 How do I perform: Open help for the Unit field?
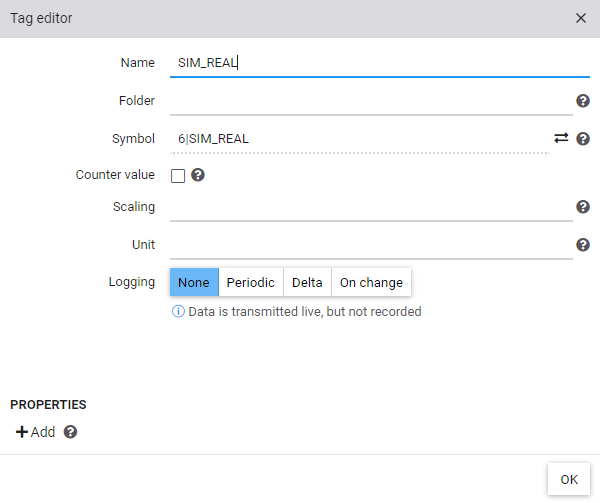pyautogui.click(x=583, y=245)
